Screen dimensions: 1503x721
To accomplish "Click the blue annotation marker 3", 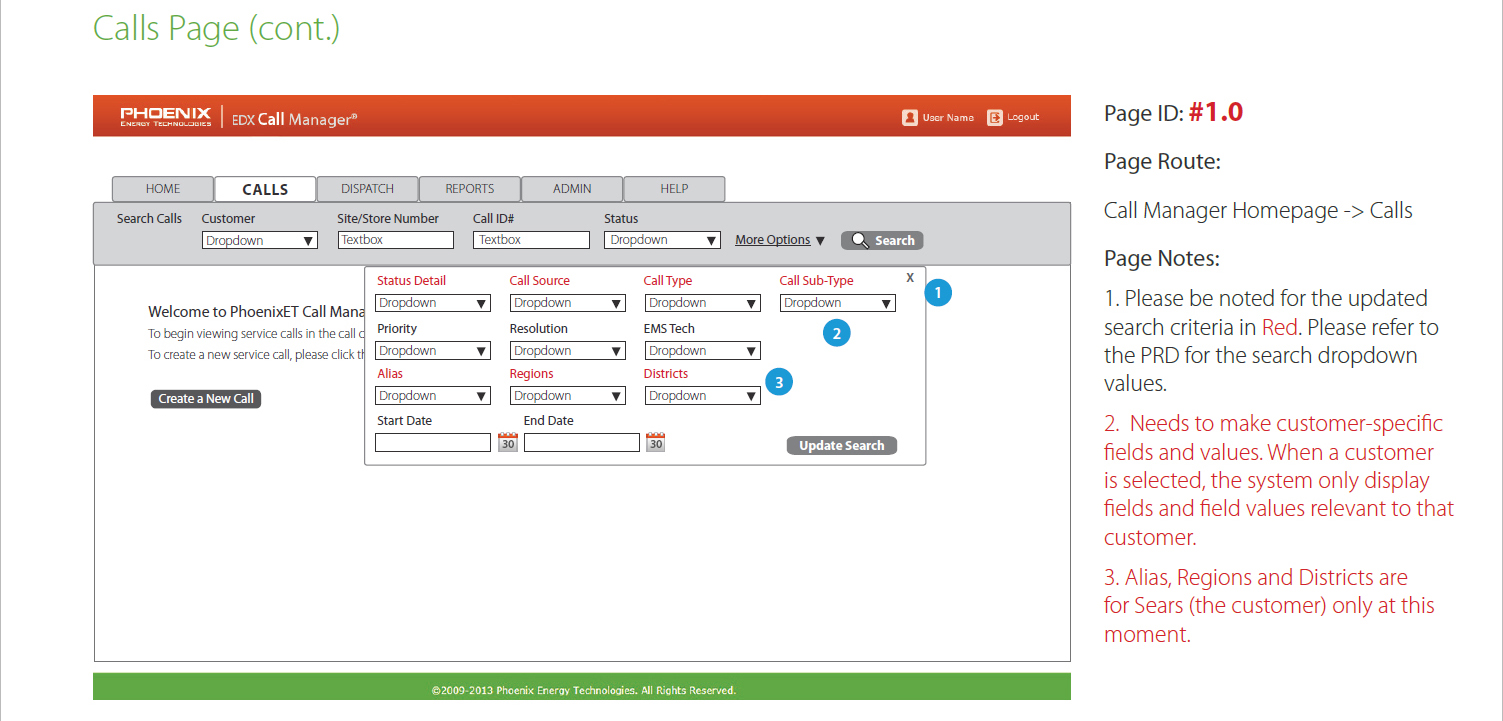I will click(x=779, y=381).
